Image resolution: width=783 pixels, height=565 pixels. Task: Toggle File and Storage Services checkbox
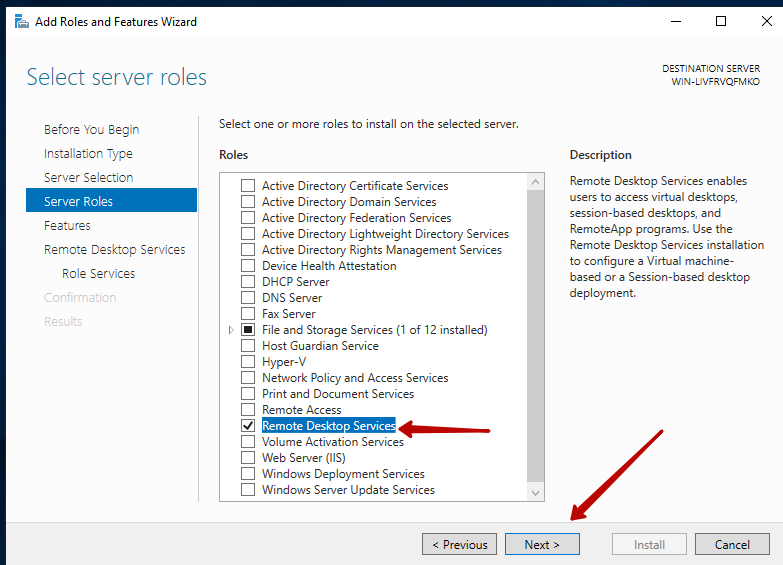pos(248,330)
